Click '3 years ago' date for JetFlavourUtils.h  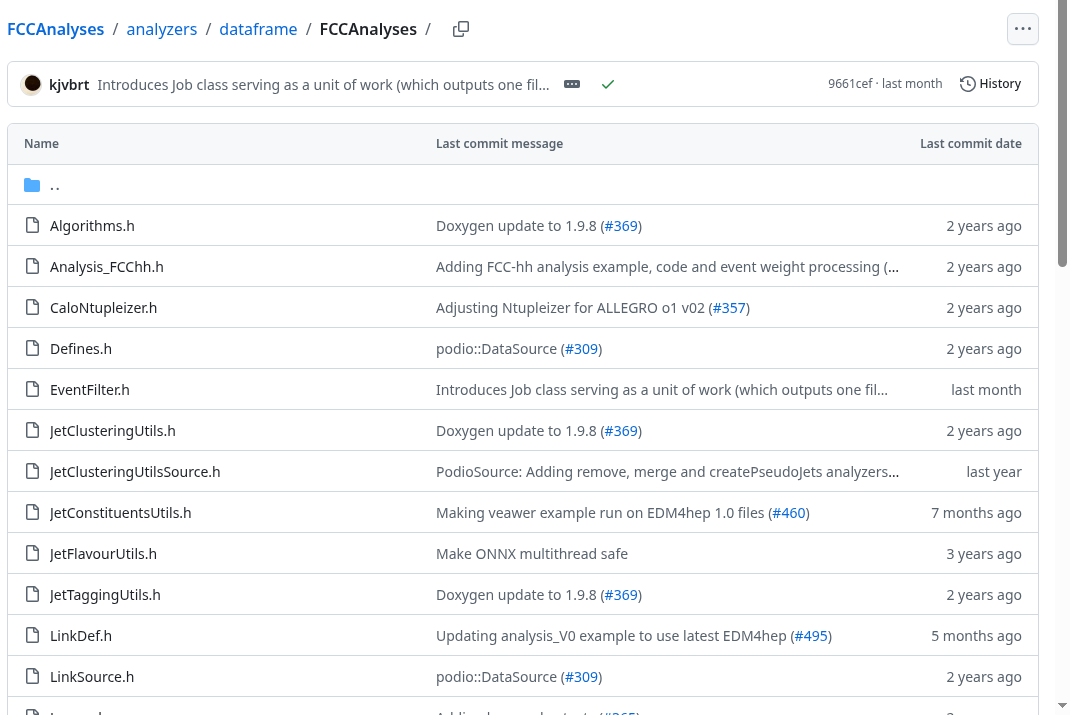[983, 553]
